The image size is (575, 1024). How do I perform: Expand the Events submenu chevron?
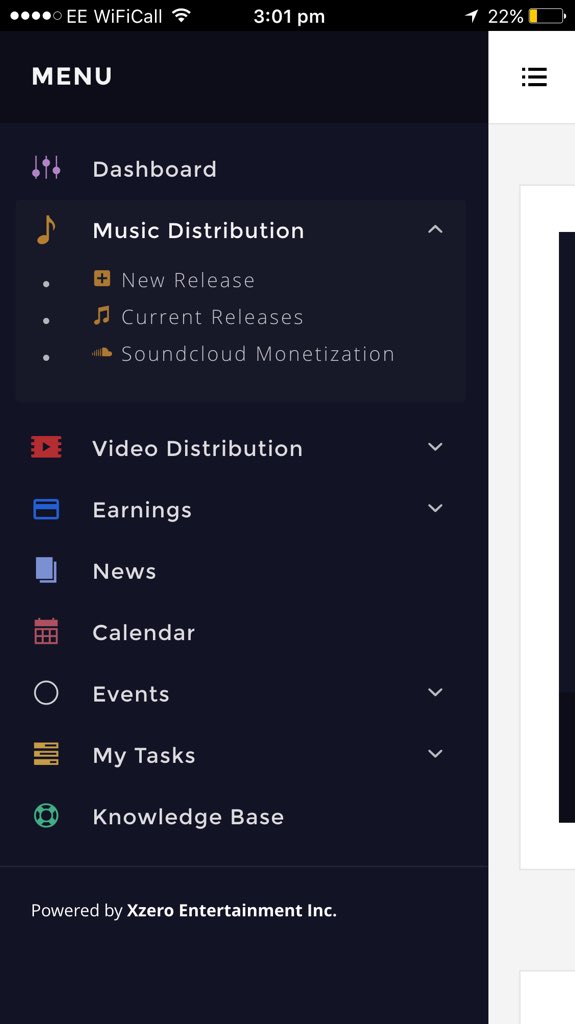coord(435,692)
